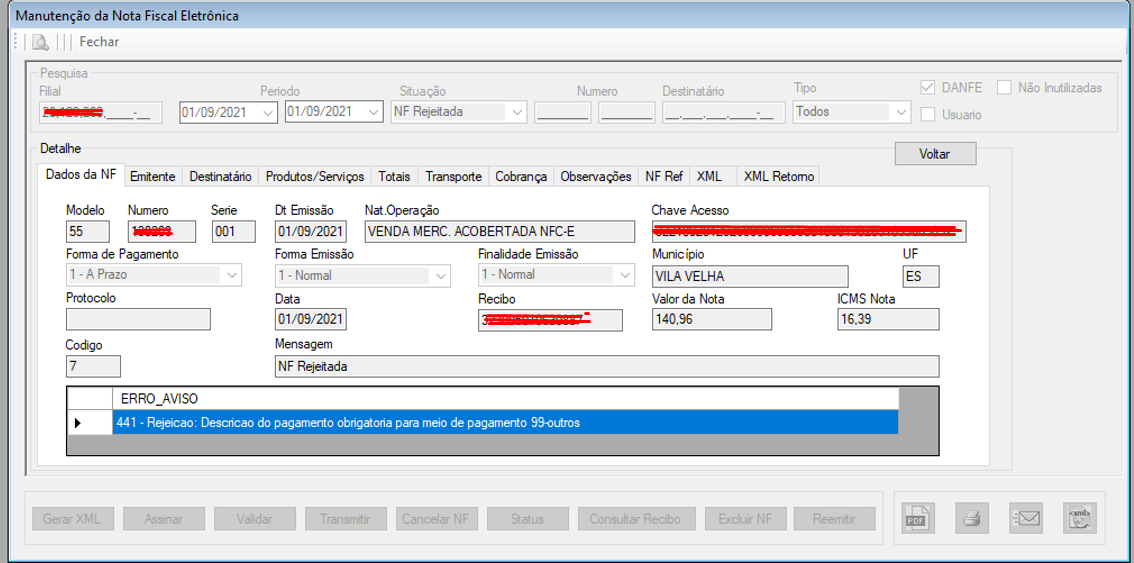Open the Cobrança tab
The image size is (1134, 563).
[521, 176]
